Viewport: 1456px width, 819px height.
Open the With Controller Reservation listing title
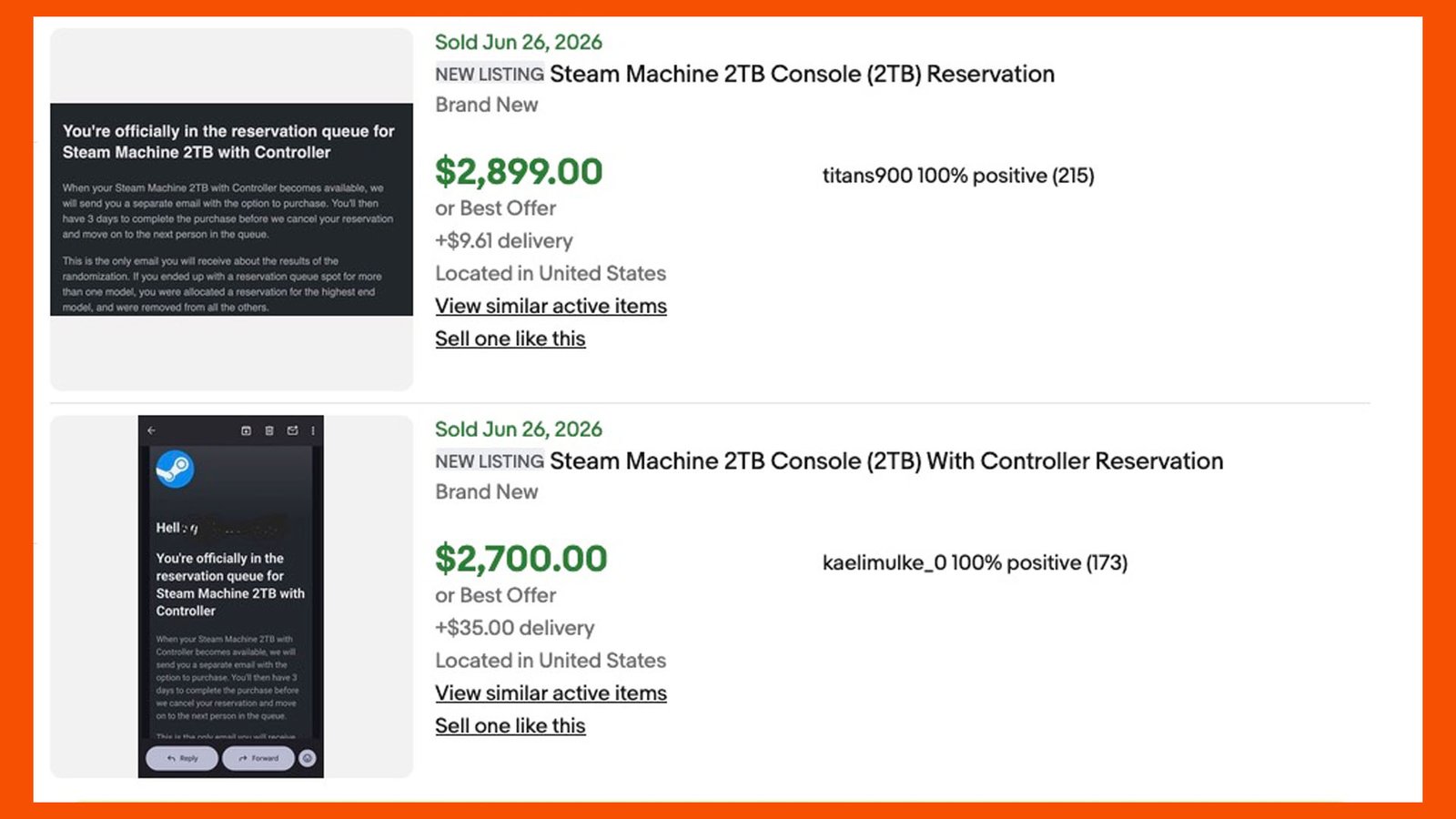point(886,460)
